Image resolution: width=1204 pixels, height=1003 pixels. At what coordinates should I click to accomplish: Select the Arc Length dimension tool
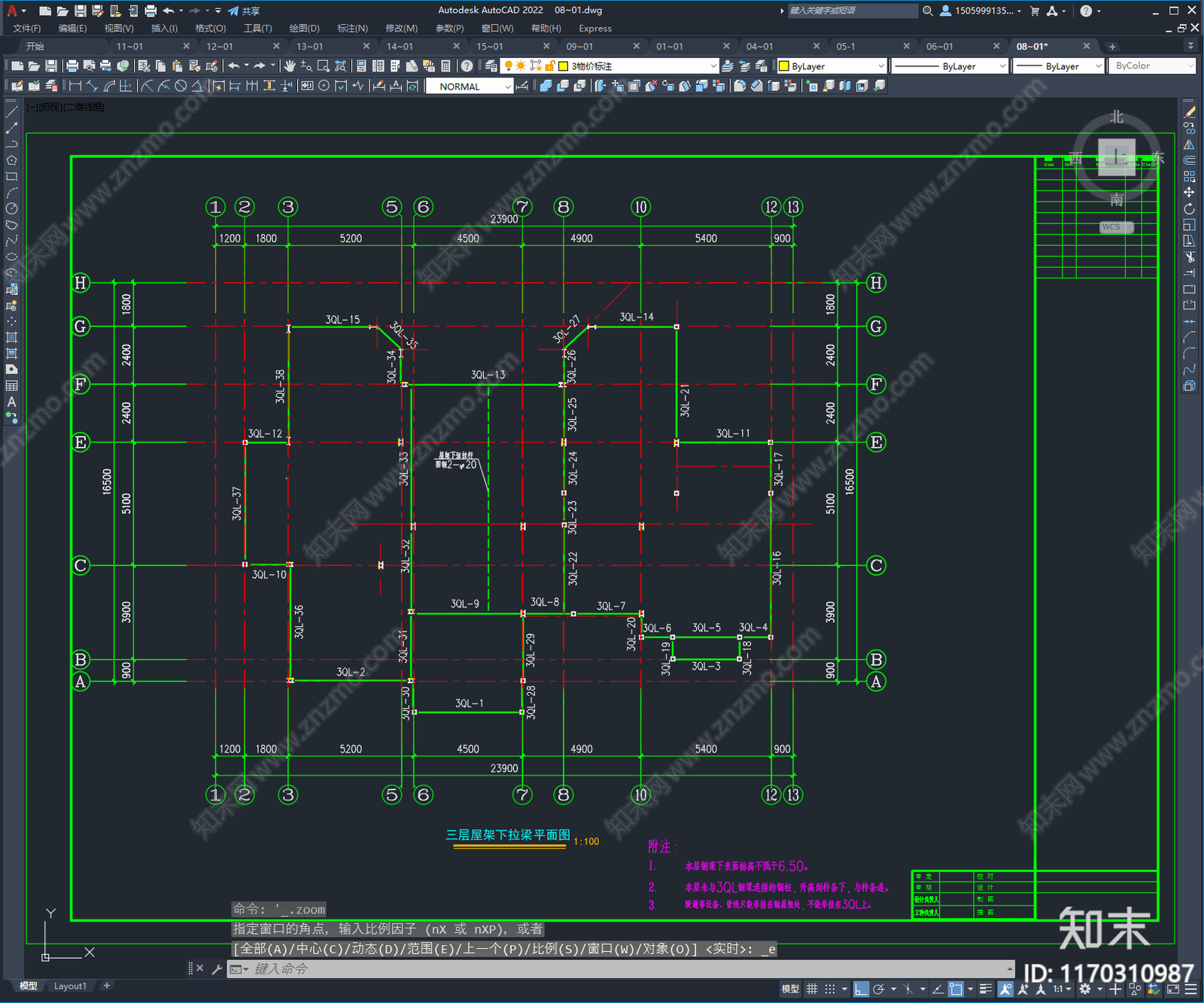pyautogui.click(x=109, y=86)
